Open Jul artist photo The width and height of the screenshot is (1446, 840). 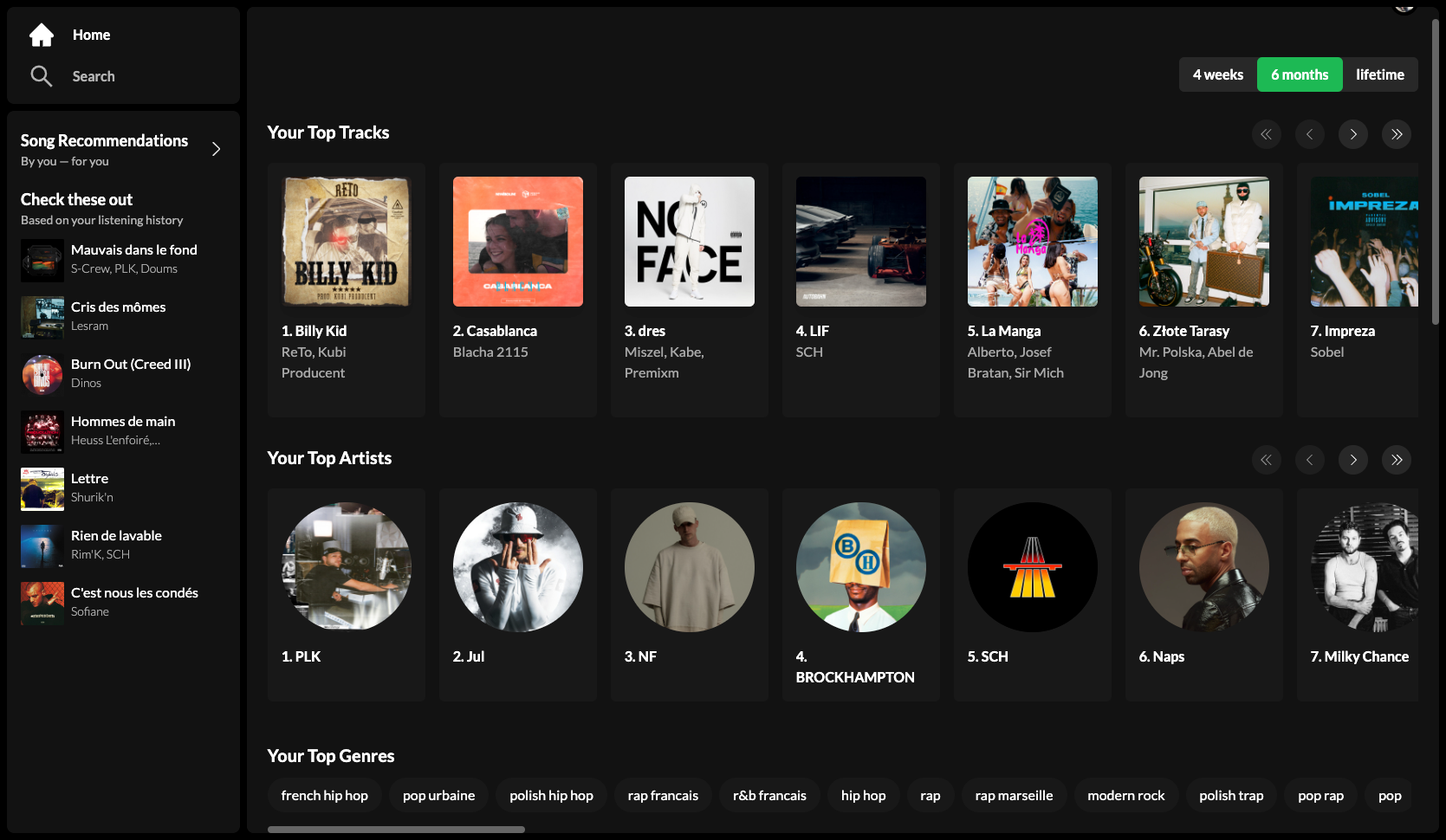(x=518, y=567)
